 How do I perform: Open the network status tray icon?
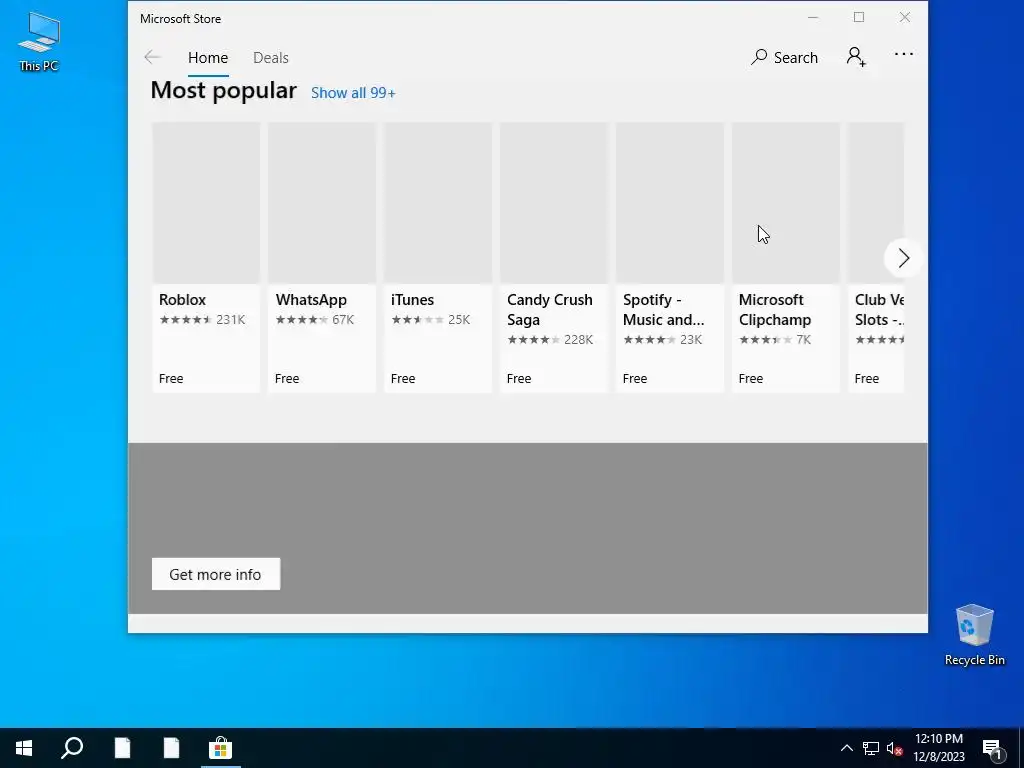[871, 748]
